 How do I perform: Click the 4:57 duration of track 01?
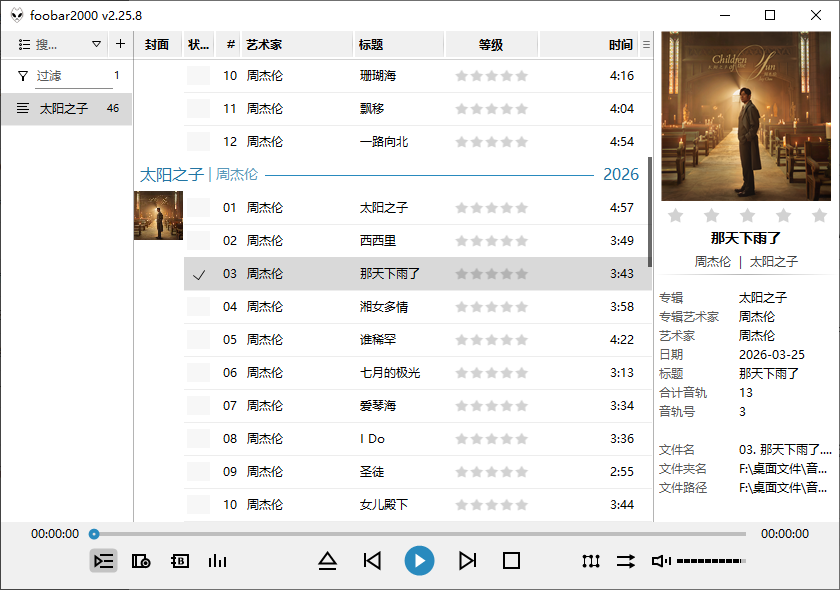tap(621, 208)
